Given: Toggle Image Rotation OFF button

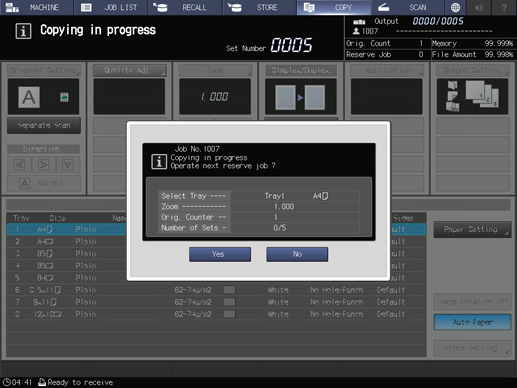Looking at the screenshot, I should point(472,302).
